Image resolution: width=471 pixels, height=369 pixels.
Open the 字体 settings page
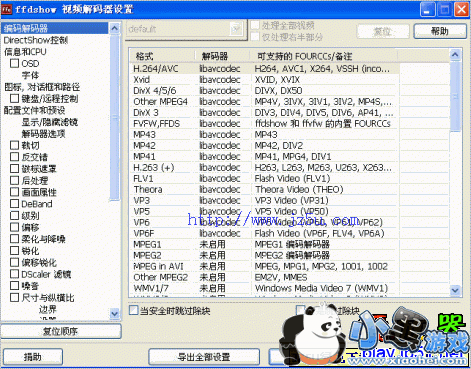30,75
